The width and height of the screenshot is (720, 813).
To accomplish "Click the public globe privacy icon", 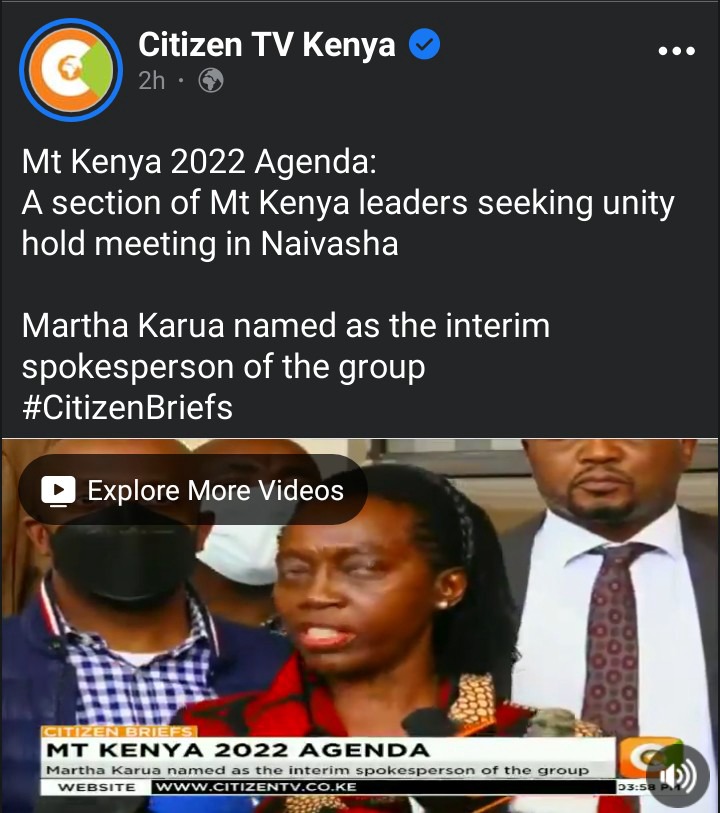I will 211,80.
